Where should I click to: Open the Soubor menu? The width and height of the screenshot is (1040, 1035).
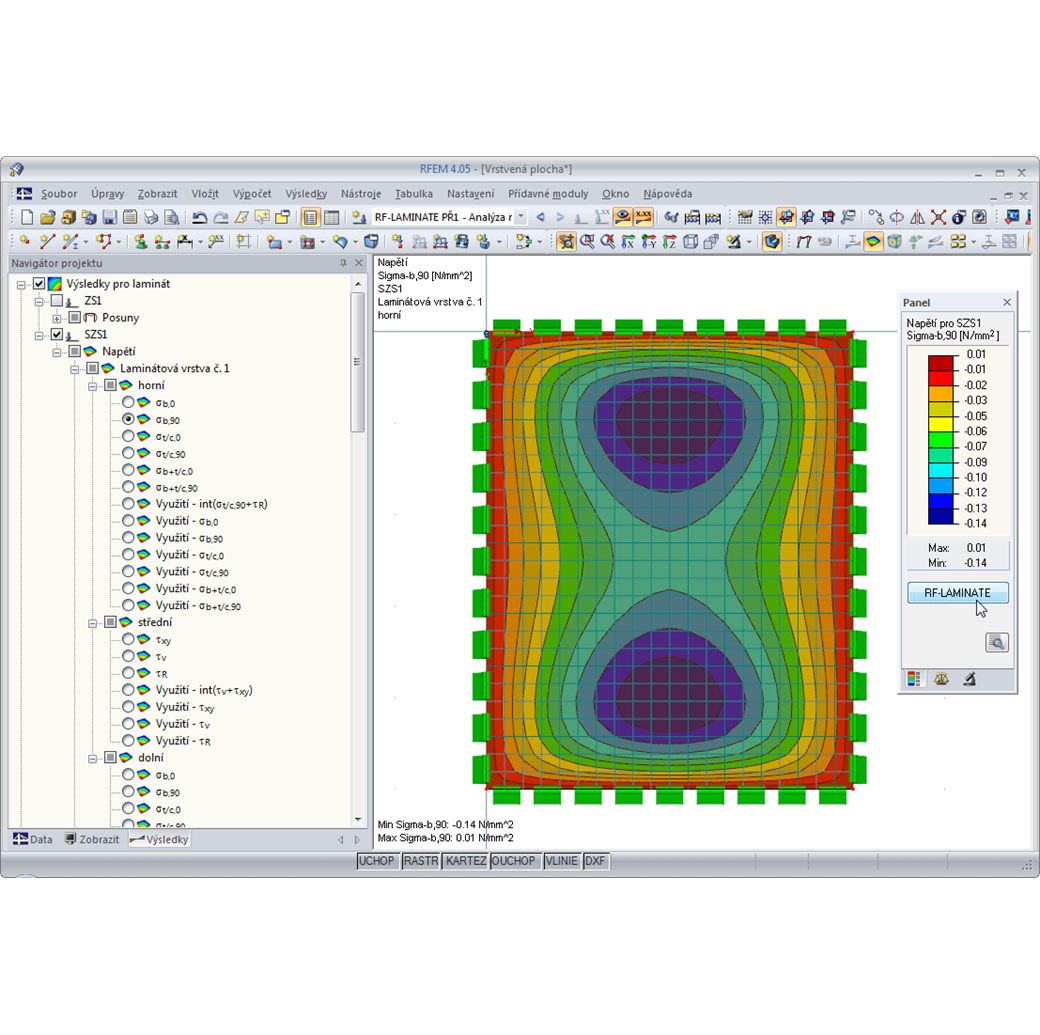click(59, 194)
